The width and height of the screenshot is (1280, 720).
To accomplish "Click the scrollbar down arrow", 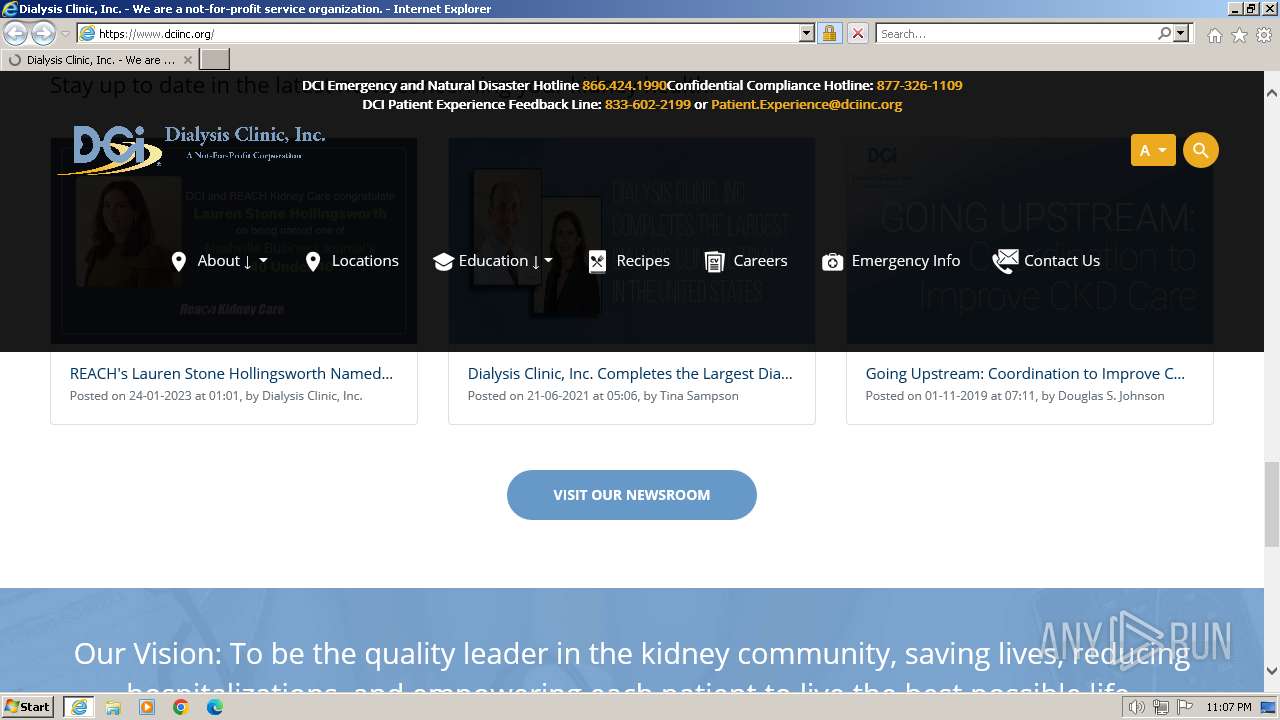I will 1272,671.
